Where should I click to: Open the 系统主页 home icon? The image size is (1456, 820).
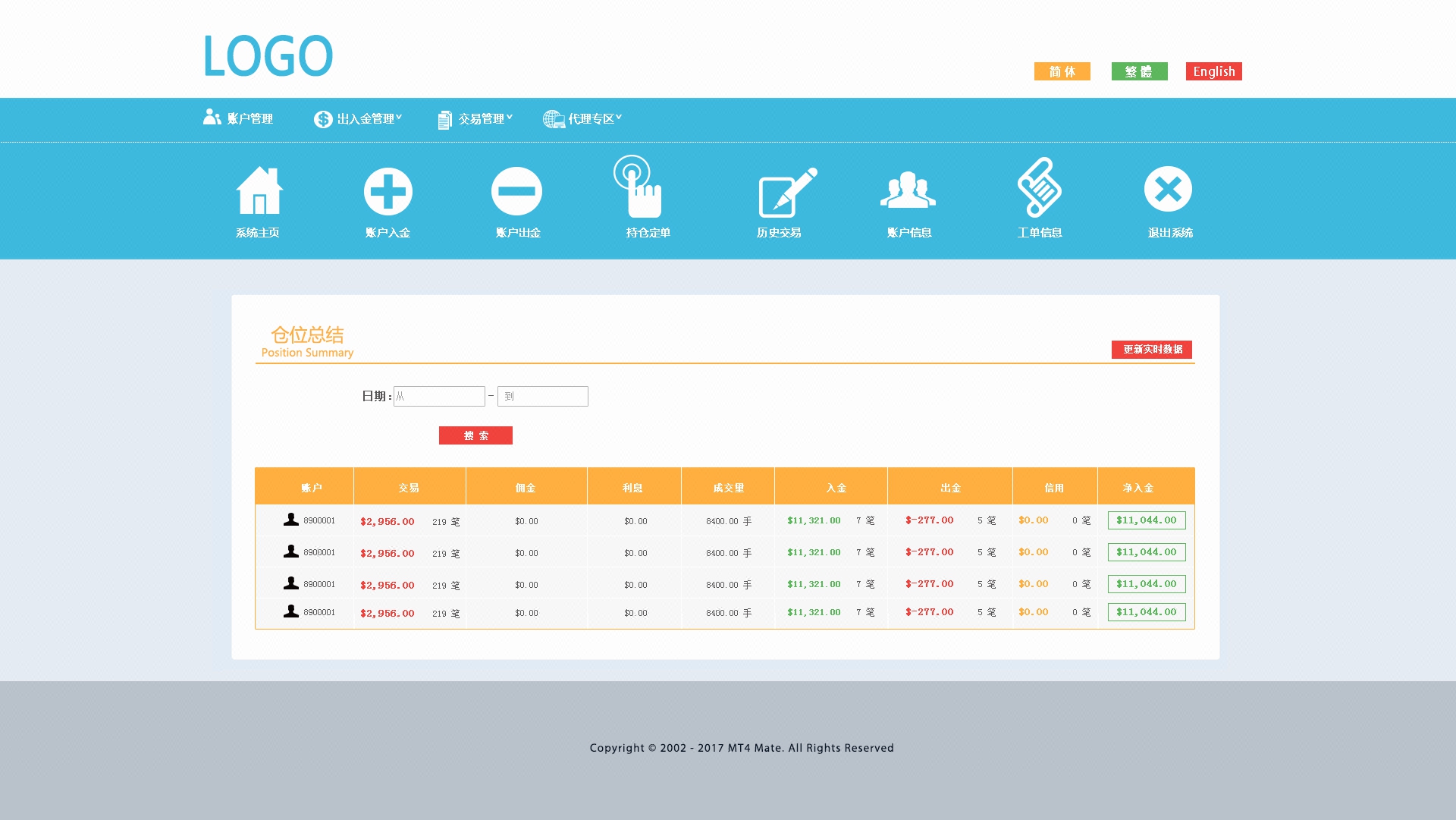click(259, 190)
